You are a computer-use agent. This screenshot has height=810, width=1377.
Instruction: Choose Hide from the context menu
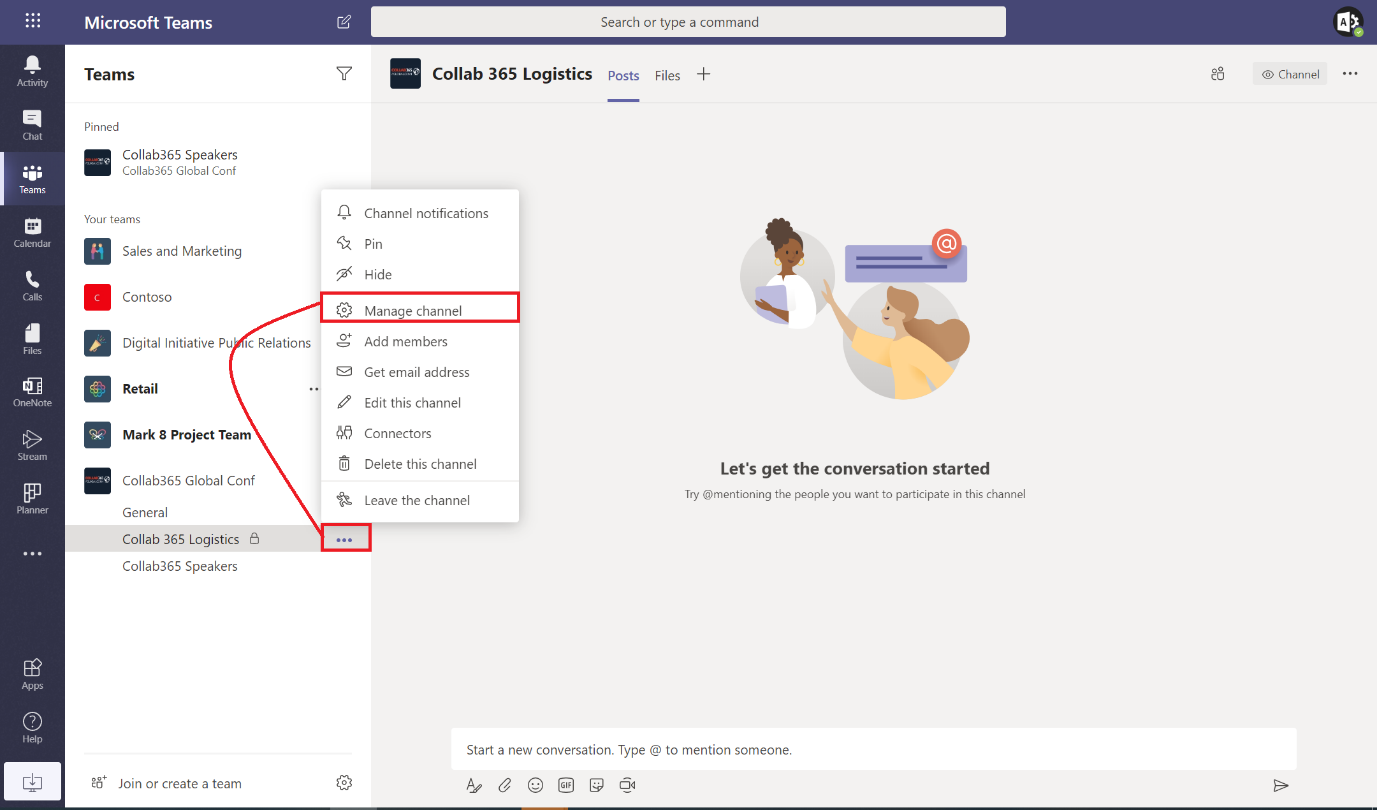420,274
